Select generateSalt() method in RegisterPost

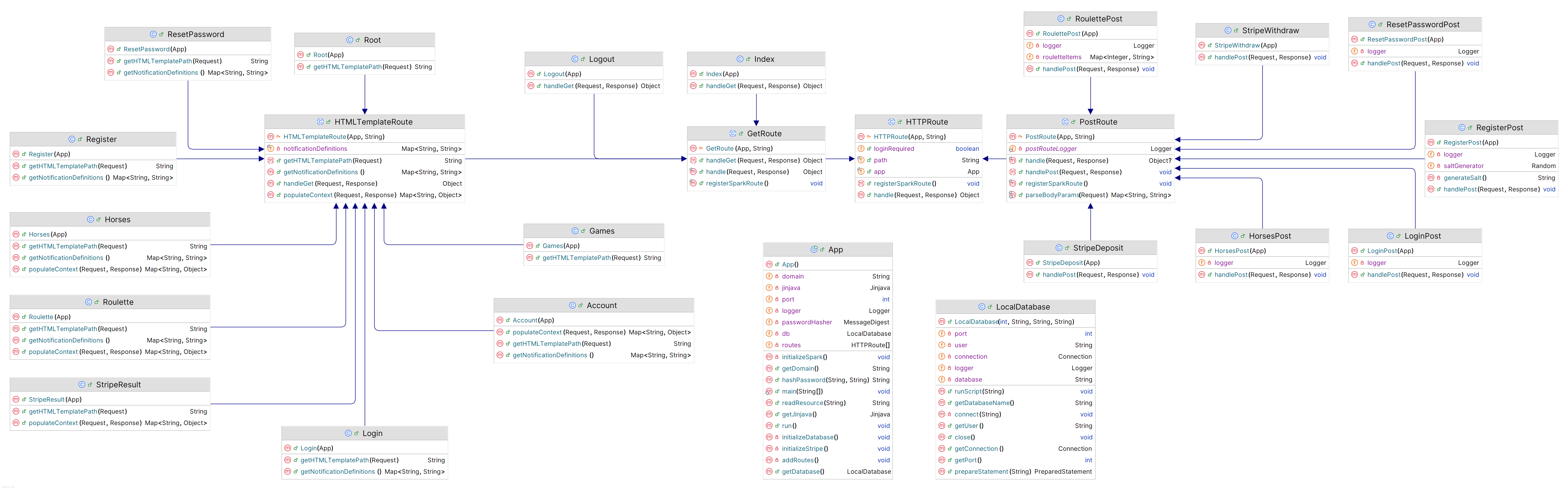[1491, 178]
